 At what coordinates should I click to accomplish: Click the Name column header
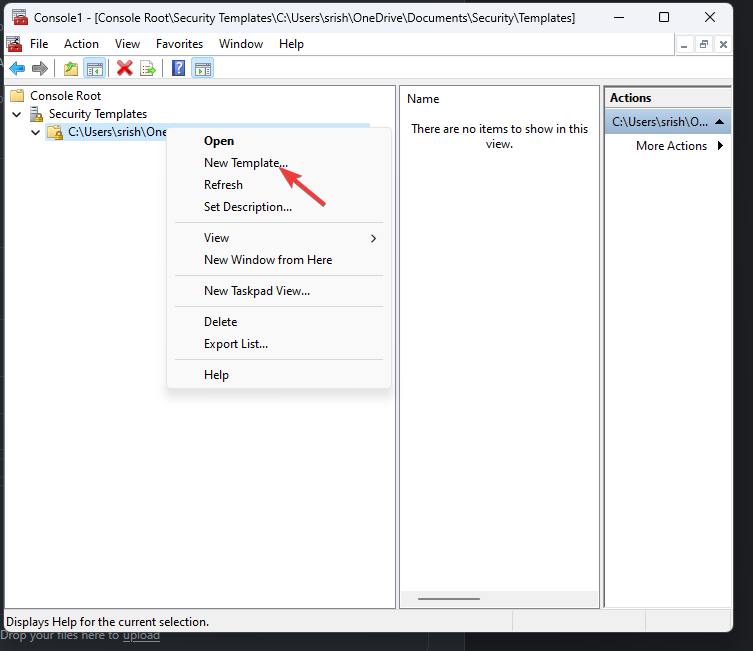(423, 99)
